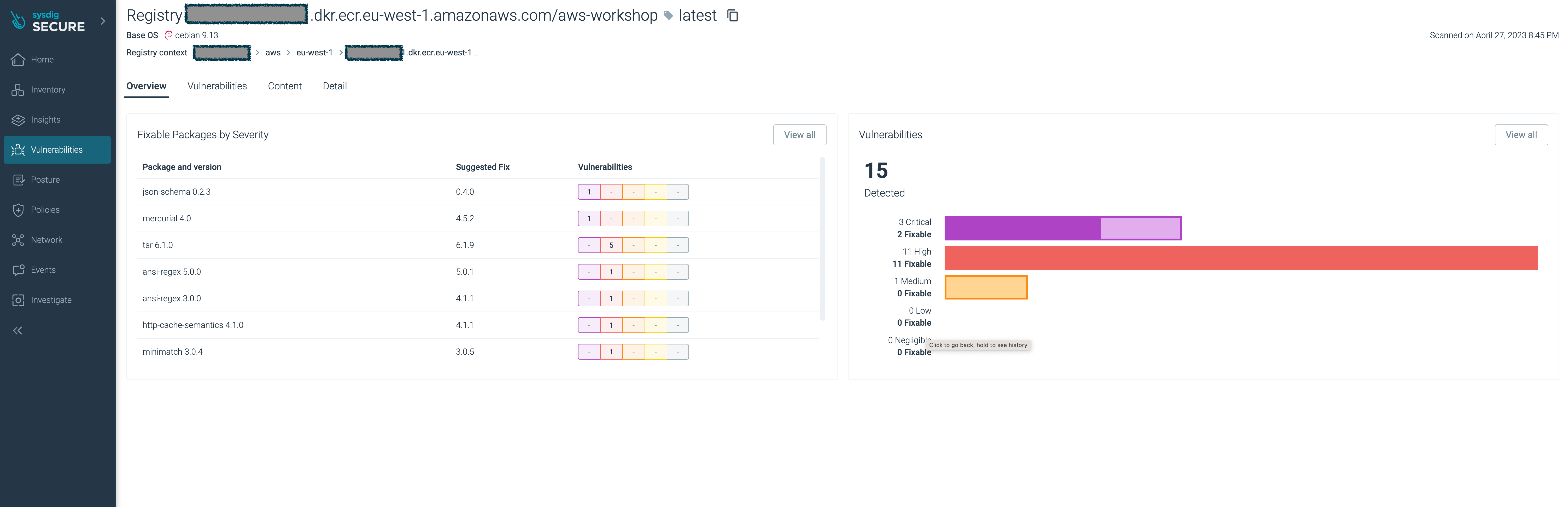Click Package and version column header
The image size is (1568, 507).
click(x=182, y=167)
